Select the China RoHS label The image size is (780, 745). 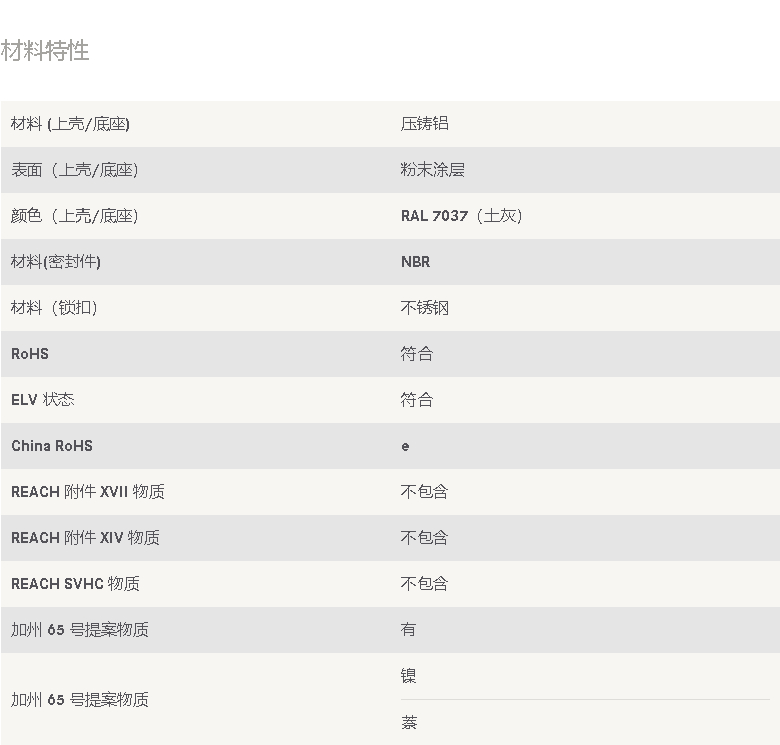(x=52, y=446)
